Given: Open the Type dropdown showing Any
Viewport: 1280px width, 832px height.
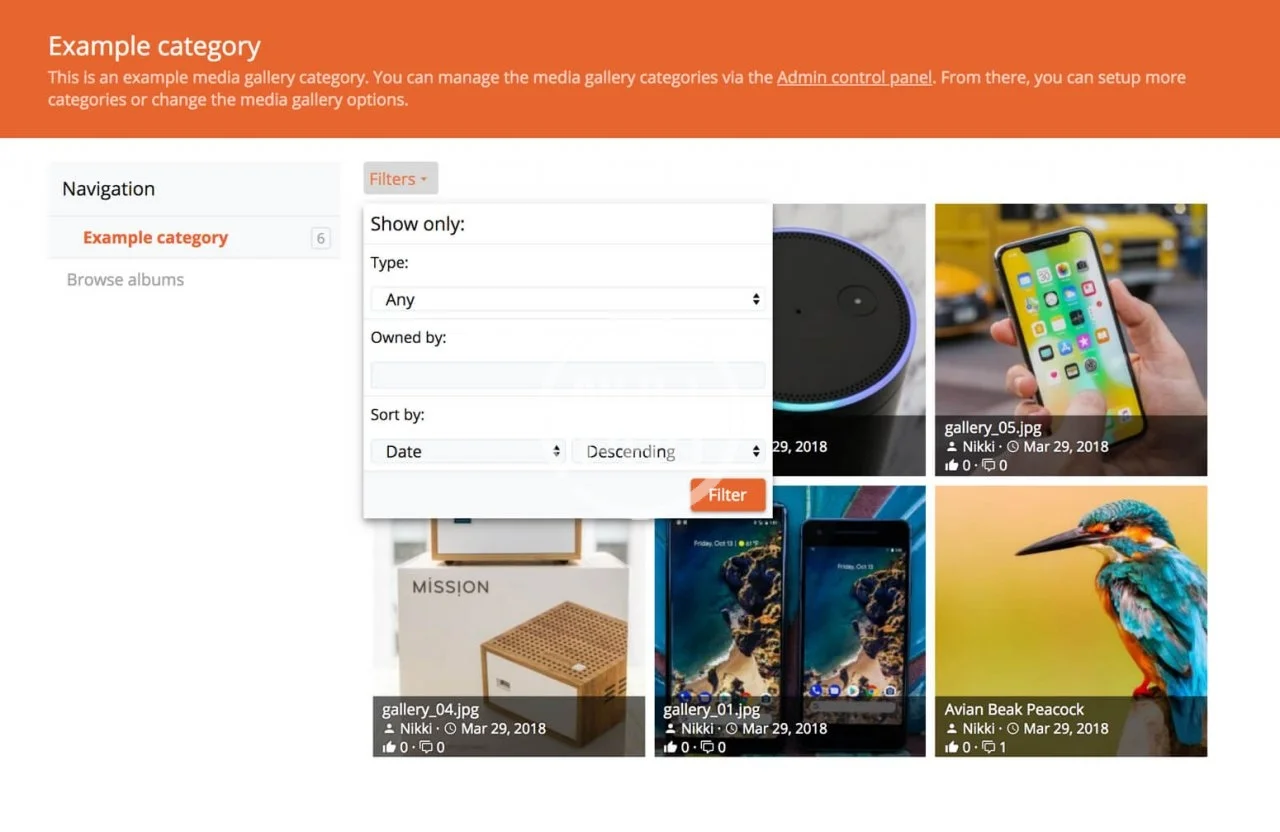Looking at the screenshot, I should click(x=567, y=299).
